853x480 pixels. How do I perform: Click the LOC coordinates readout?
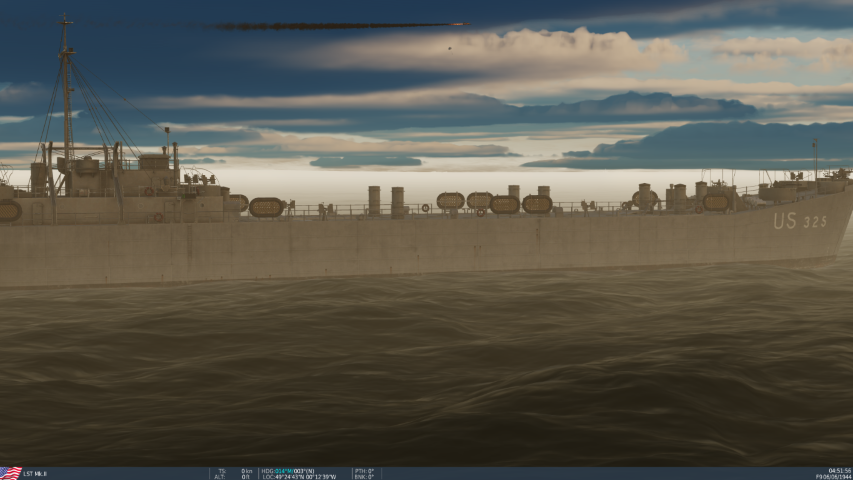click(x=299, y=477)
